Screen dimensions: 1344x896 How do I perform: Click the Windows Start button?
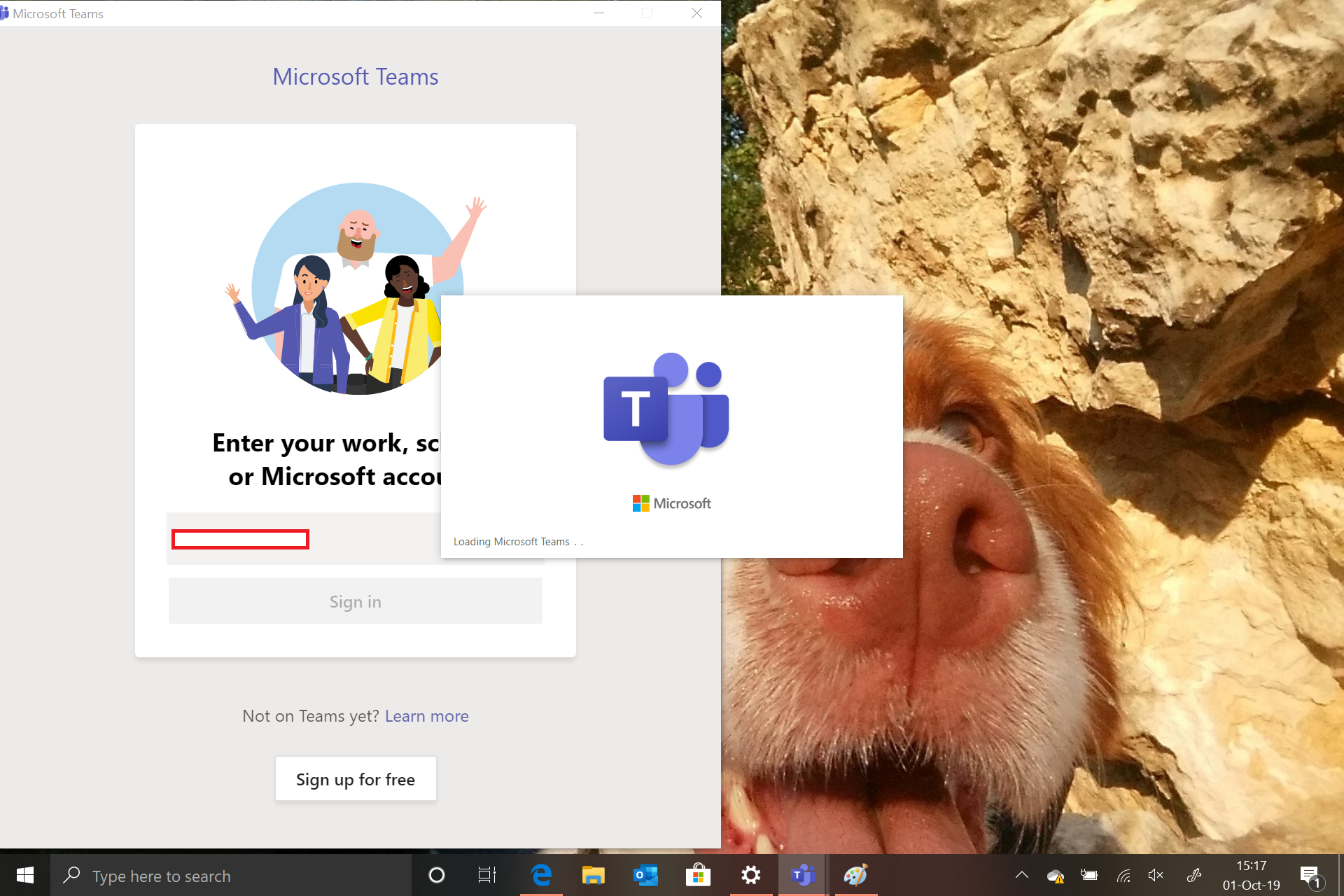(x=25, y=875)
